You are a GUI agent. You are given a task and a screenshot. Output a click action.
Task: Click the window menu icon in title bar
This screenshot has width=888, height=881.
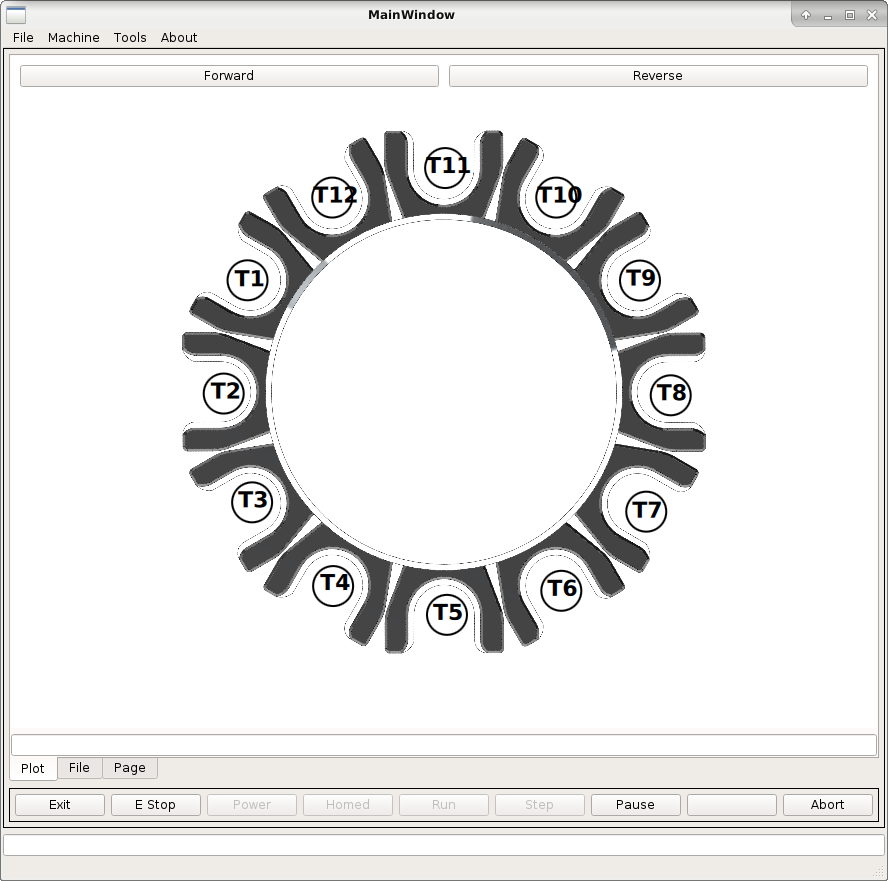(x=16, y=15)
